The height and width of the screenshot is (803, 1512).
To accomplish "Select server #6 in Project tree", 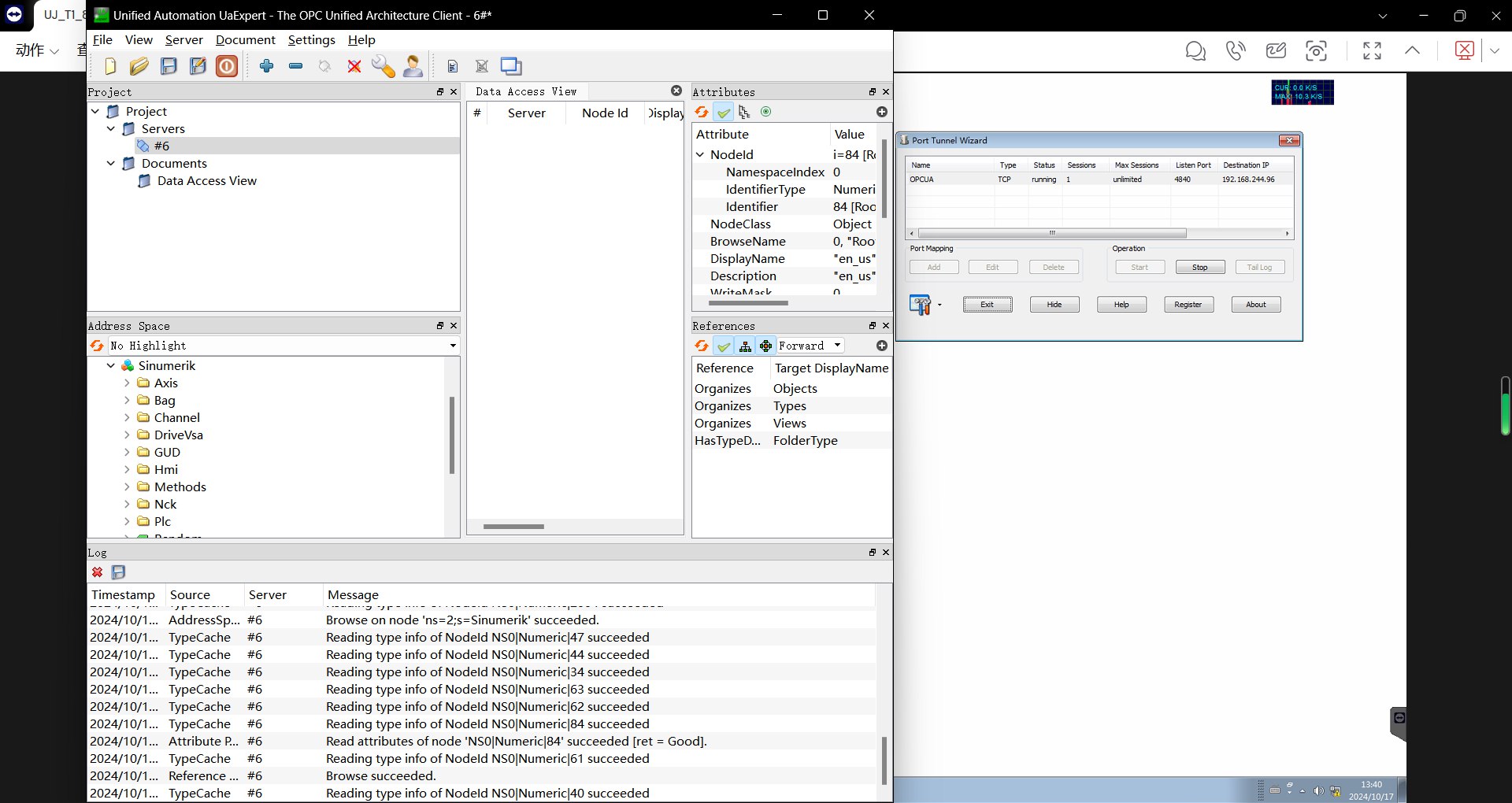I will pyautogui.click(x=161, y=146).
